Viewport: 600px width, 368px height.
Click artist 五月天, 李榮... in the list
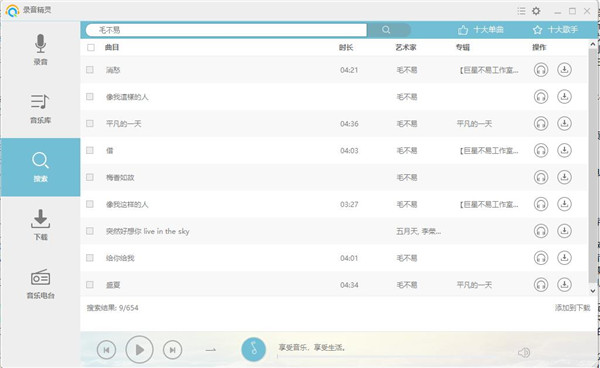(419, 231)
